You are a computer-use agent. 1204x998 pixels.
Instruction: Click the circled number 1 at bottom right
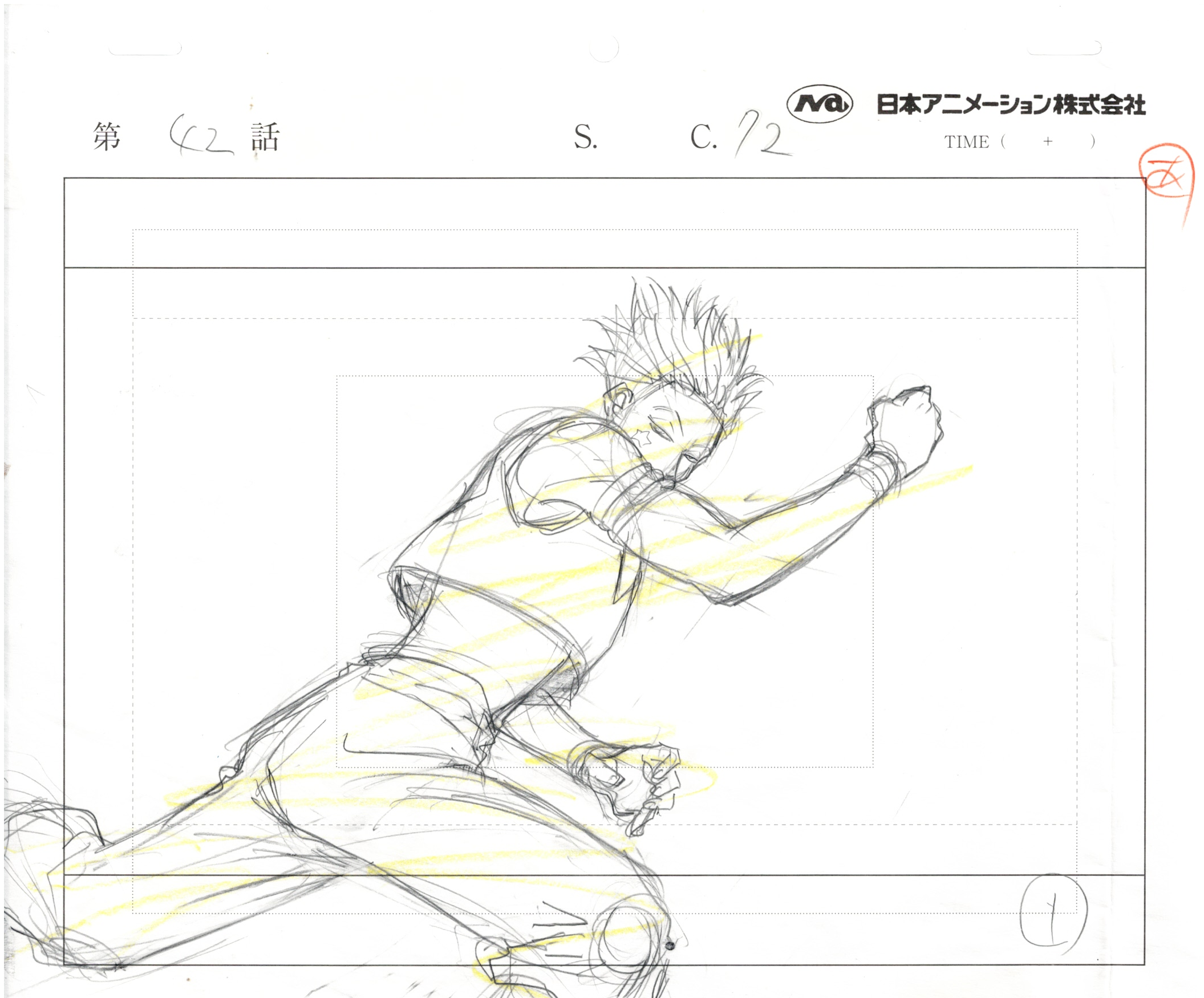click(x=1053, y=915)
